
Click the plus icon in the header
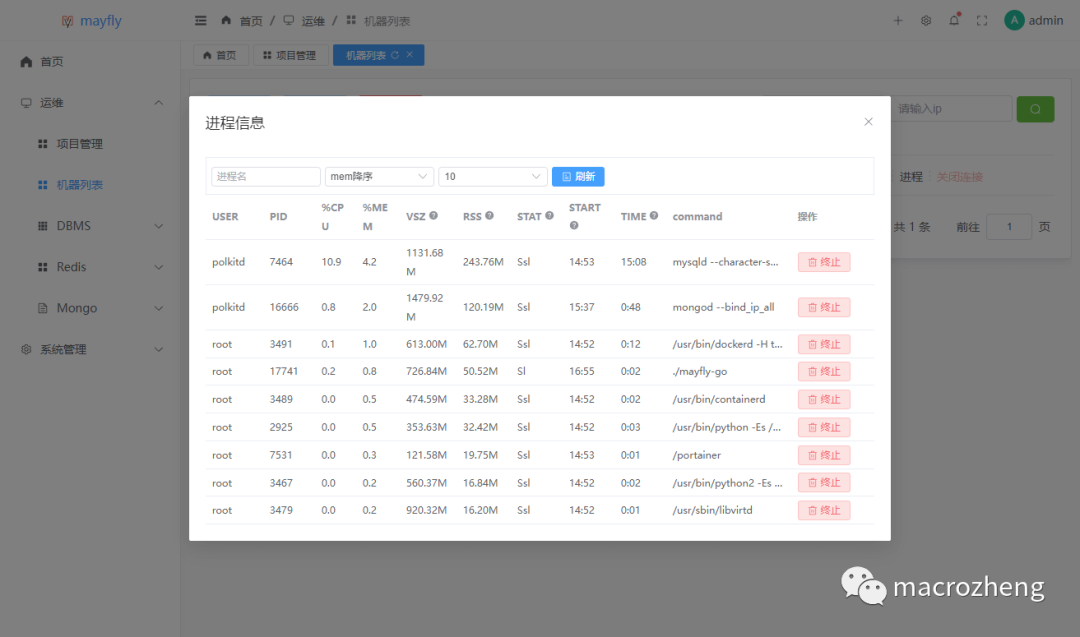tap(897, 20)
